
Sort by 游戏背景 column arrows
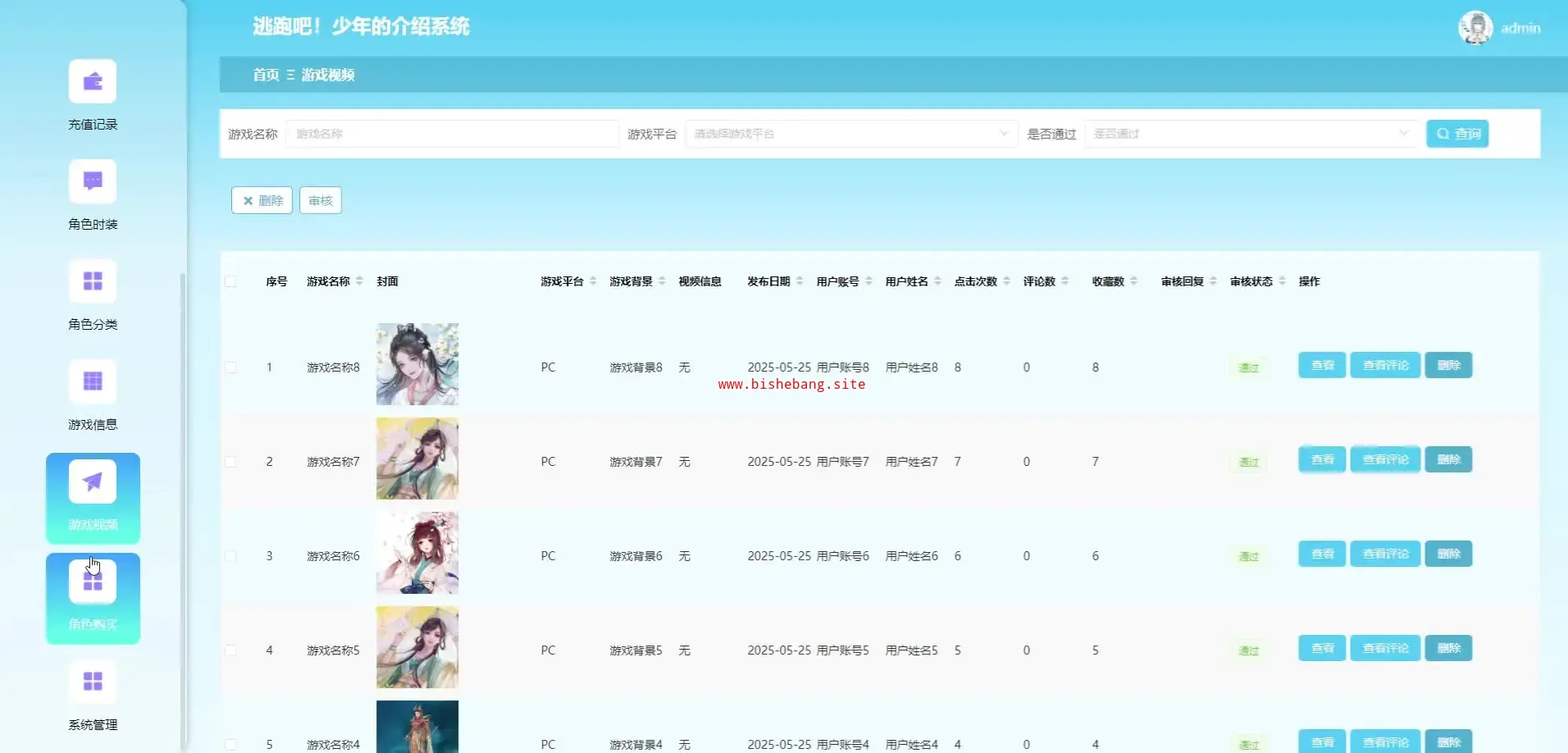click(x=662, y=281)
